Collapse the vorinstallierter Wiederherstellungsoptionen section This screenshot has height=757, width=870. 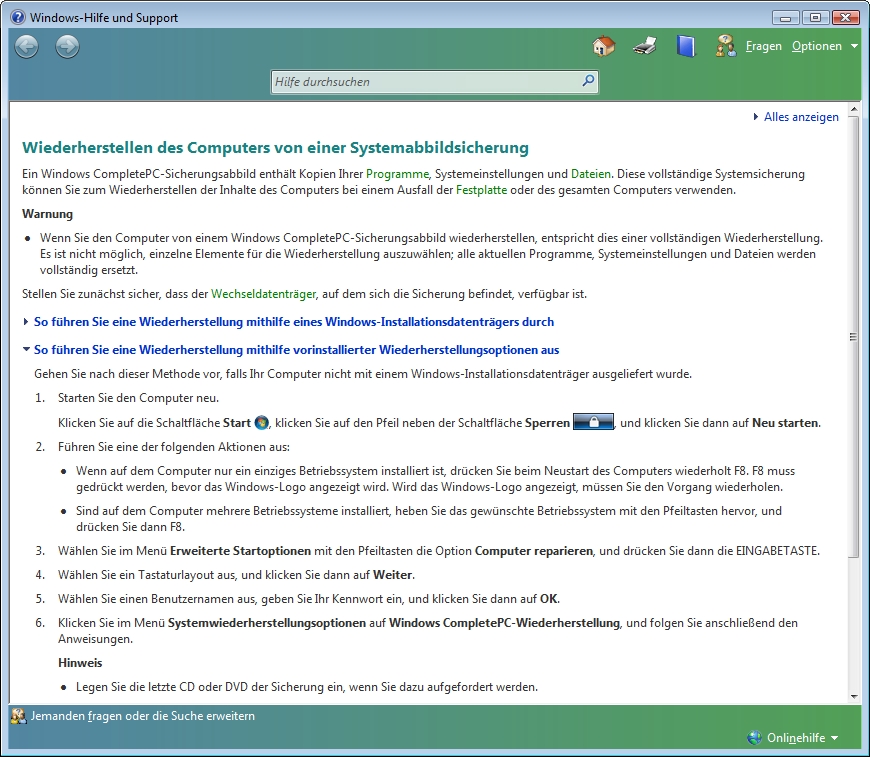click(x=296, y=350)
